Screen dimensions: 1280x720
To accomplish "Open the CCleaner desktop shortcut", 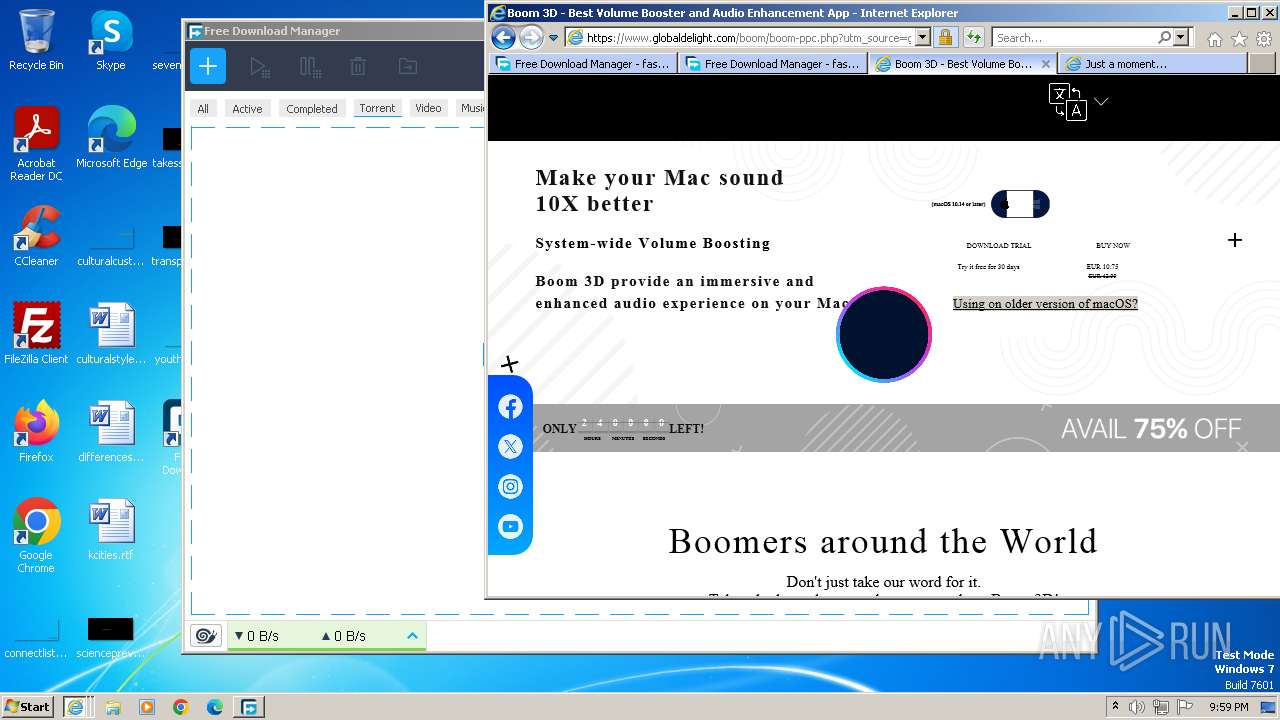I will click(x=36, y=236).
